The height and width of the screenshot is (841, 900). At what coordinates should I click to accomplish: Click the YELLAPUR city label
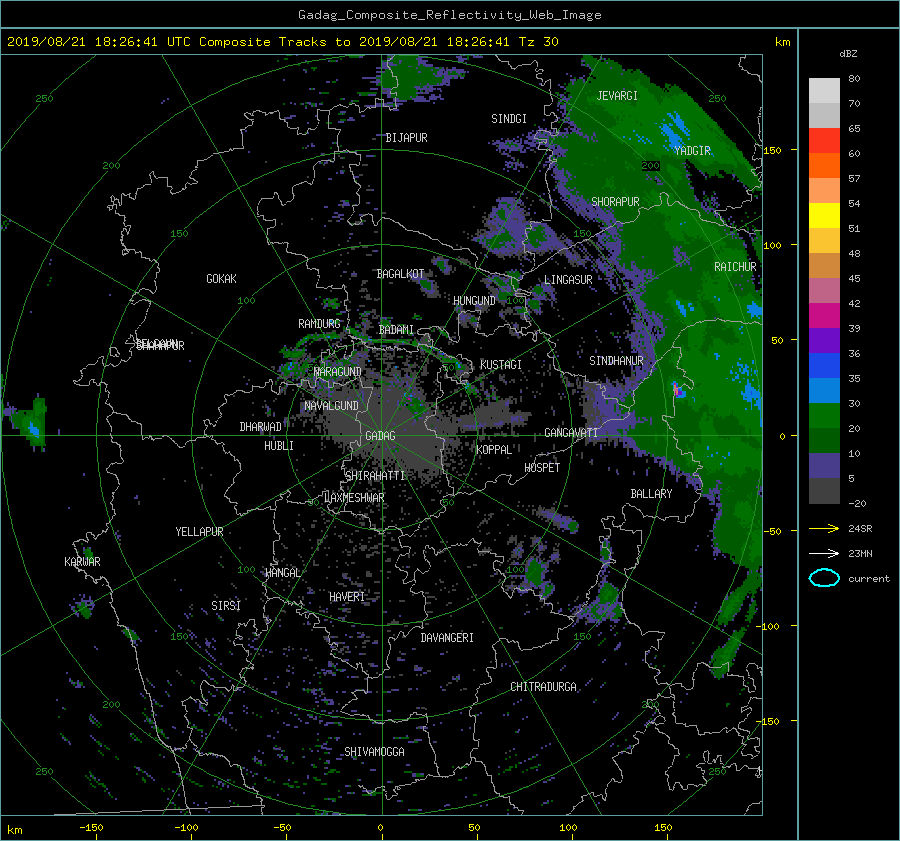(199, 532)
